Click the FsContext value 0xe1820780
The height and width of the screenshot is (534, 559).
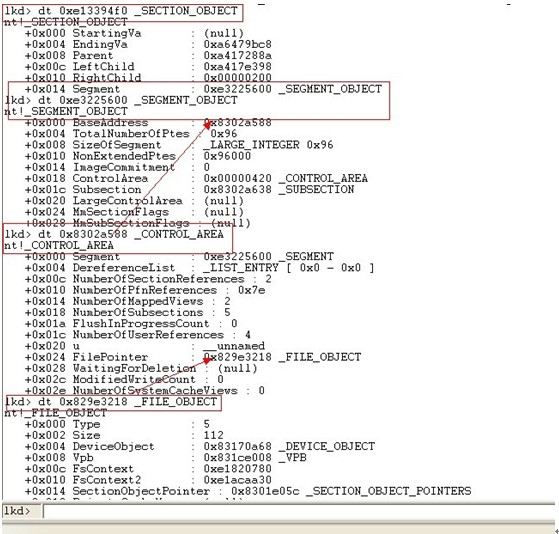pyautogui.click(x=237, y=469)
